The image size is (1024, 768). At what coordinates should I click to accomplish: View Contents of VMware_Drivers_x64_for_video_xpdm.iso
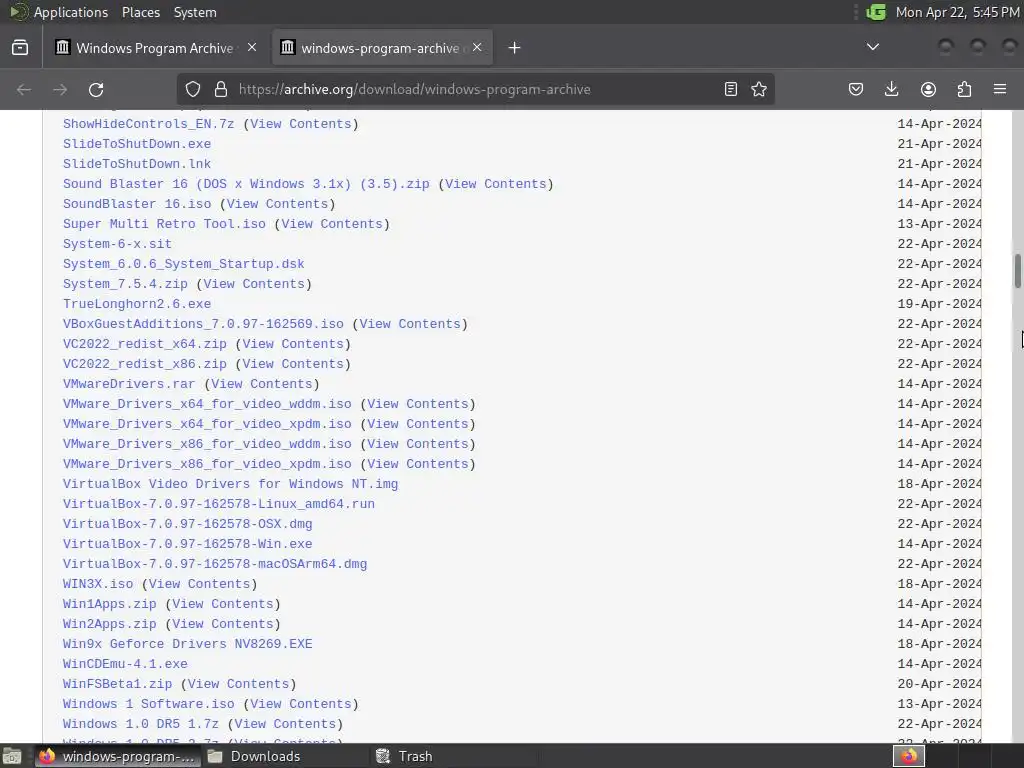[418, 424]
